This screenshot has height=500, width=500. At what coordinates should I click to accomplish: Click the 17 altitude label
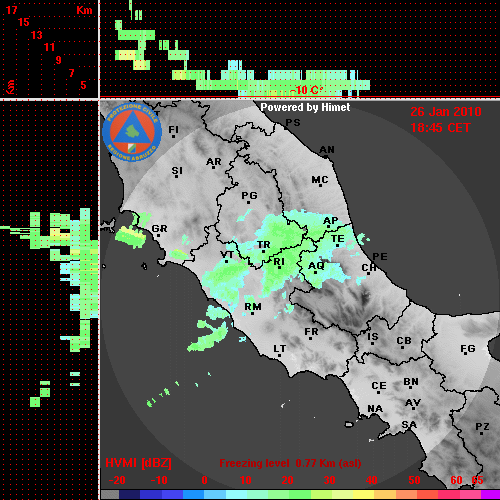tap(11, 10)
